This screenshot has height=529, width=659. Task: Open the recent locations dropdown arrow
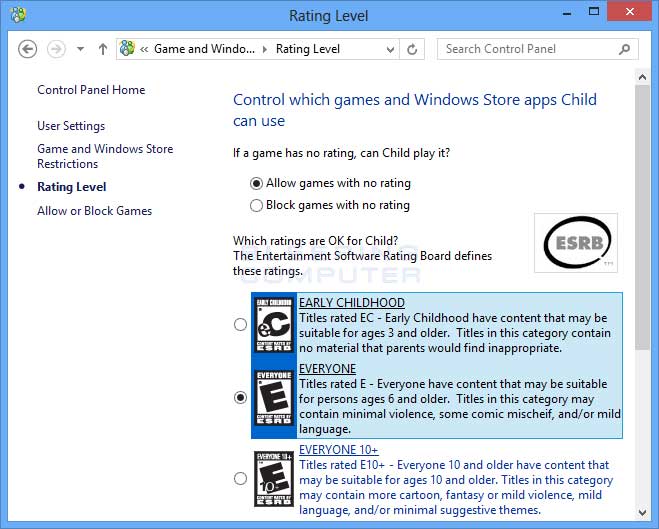pos(80,49)
